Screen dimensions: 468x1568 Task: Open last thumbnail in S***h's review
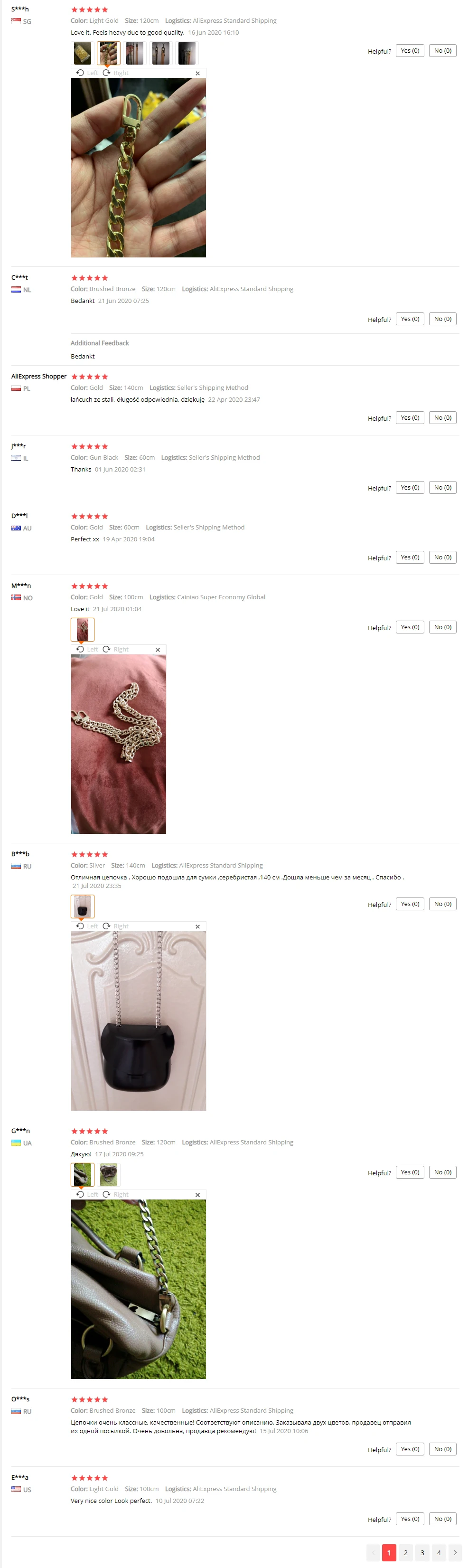tap(187, 53)
